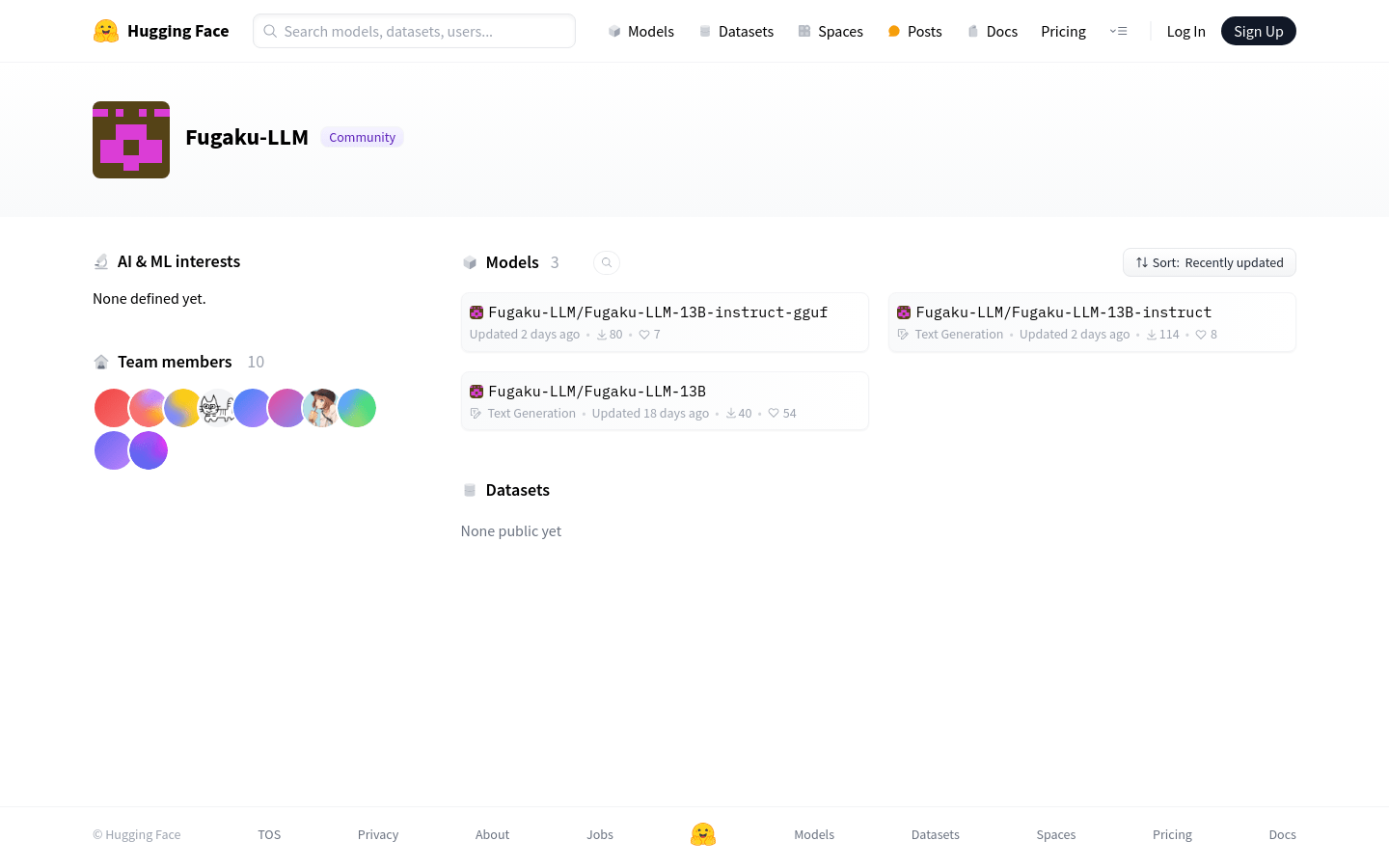Click the avatar icon on Fugaku-LLM-13B-instruct-gguf card

click(x=477, y=312)
